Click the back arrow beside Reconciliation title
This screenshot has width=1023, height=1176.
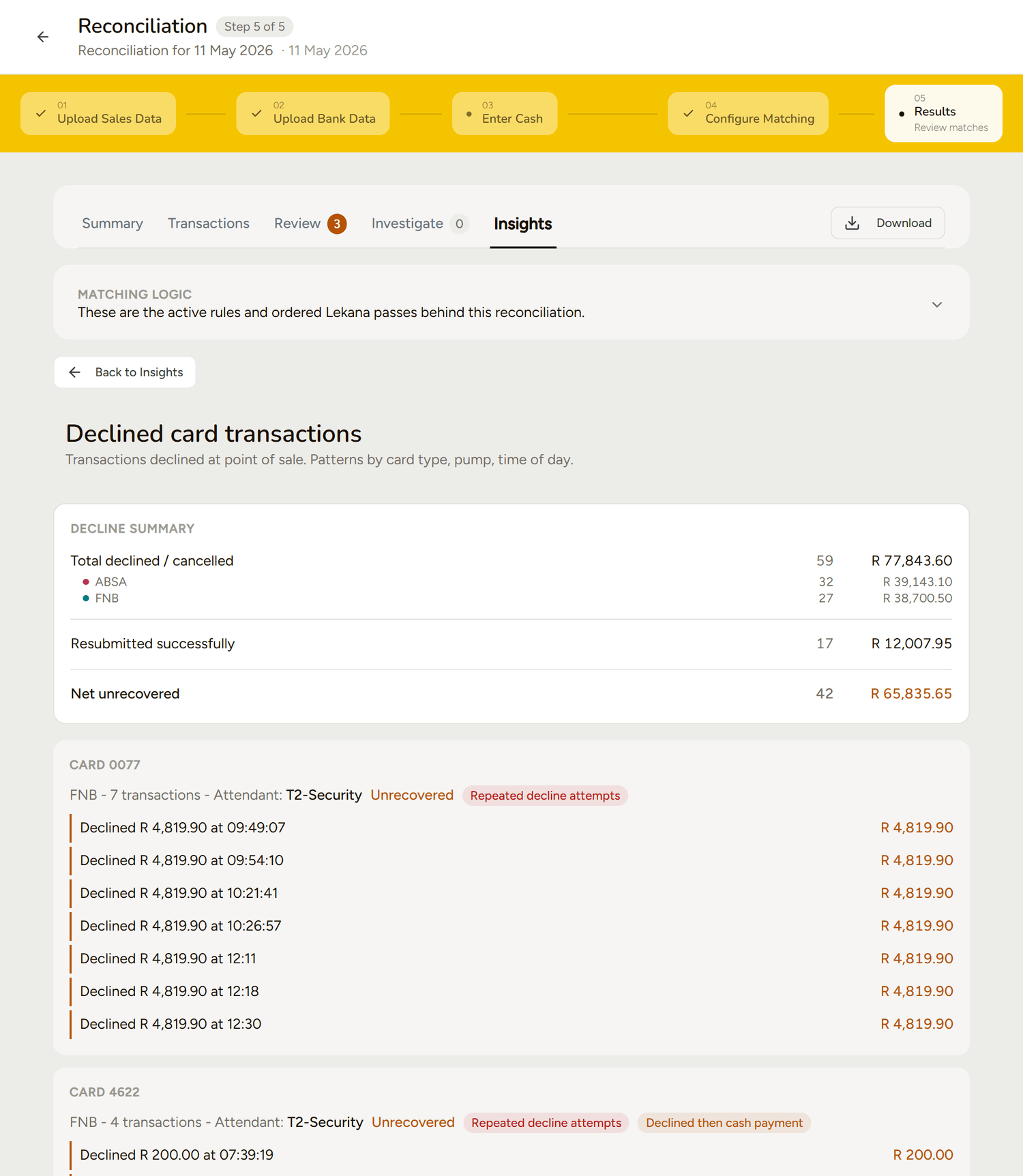pos(43,37)
